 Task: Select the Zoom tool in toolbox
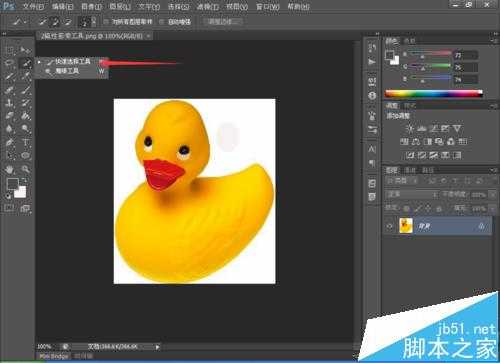[25, 169]
